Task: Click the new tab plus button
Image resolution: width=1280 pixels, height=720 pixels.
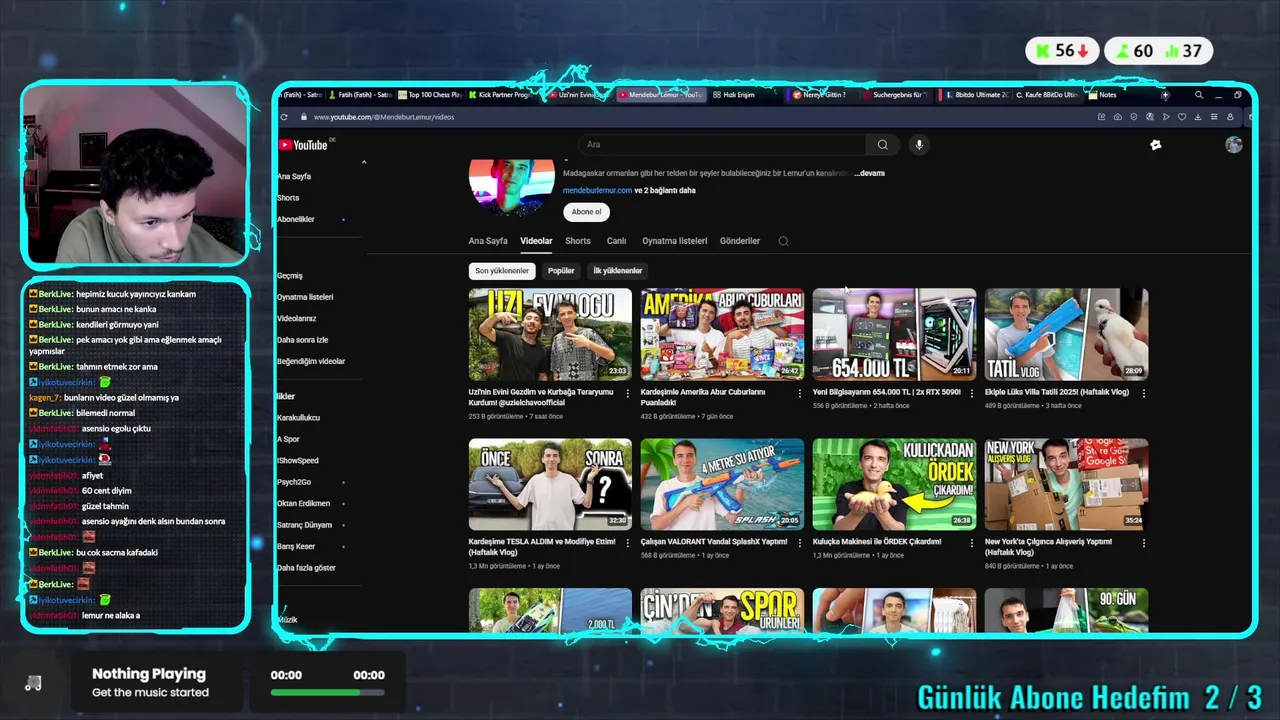Action: pyautogui.click(x=1164, y=95)
